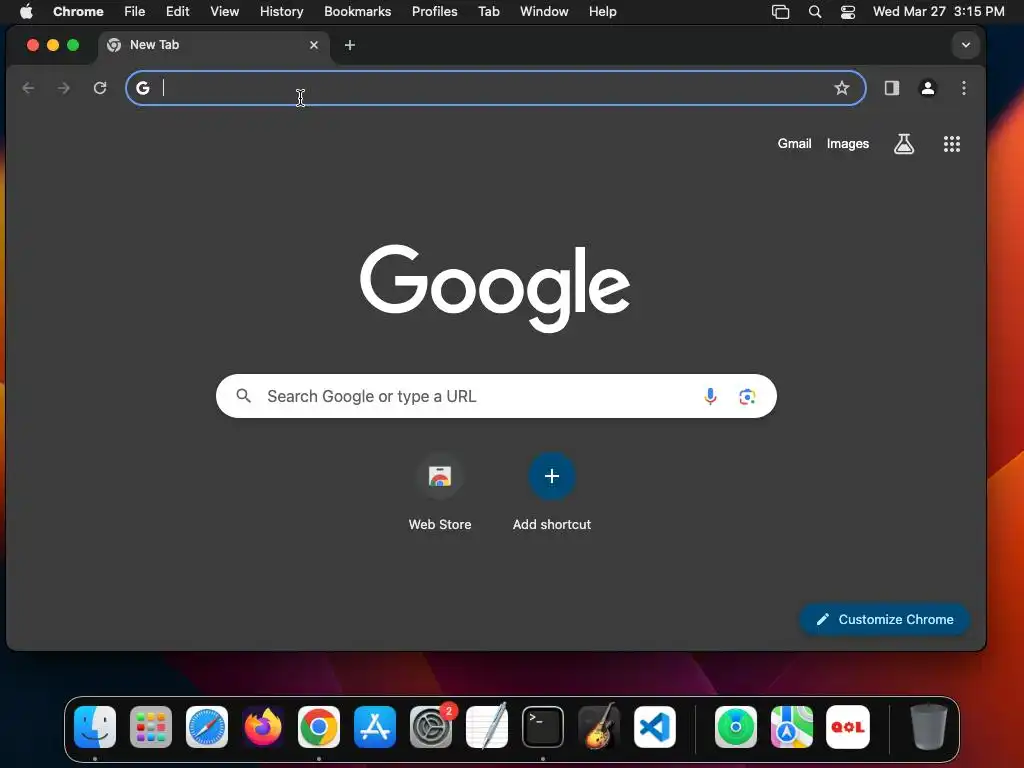Open the Web Store shortcut
Image resolution: width=1024 pixels, height=768 pixels.
pos(440,493)
